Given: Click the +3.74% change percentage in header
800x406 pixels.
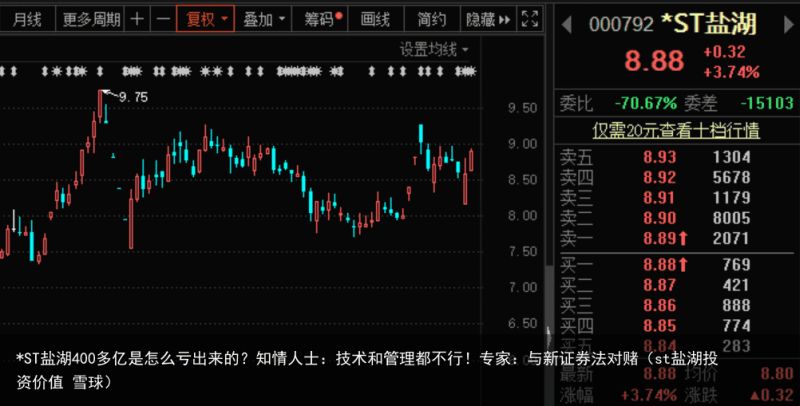Looking at the screenshot, I should tap(731, 72).
